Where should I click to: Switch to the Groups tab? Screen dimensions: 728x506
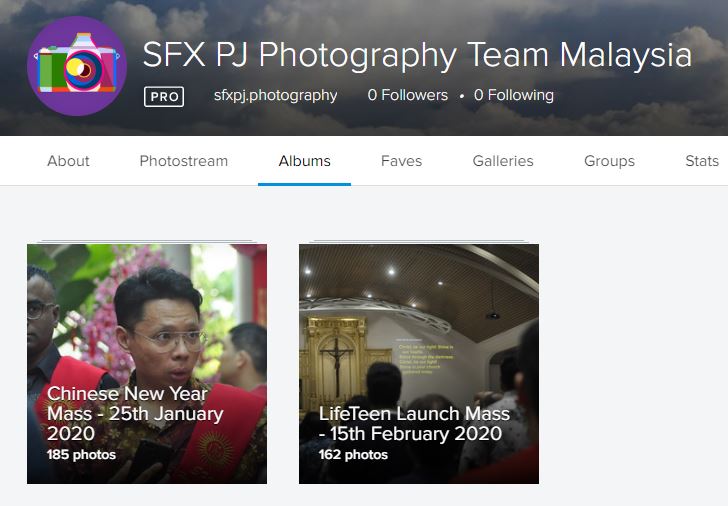click(x=609, y=161)
